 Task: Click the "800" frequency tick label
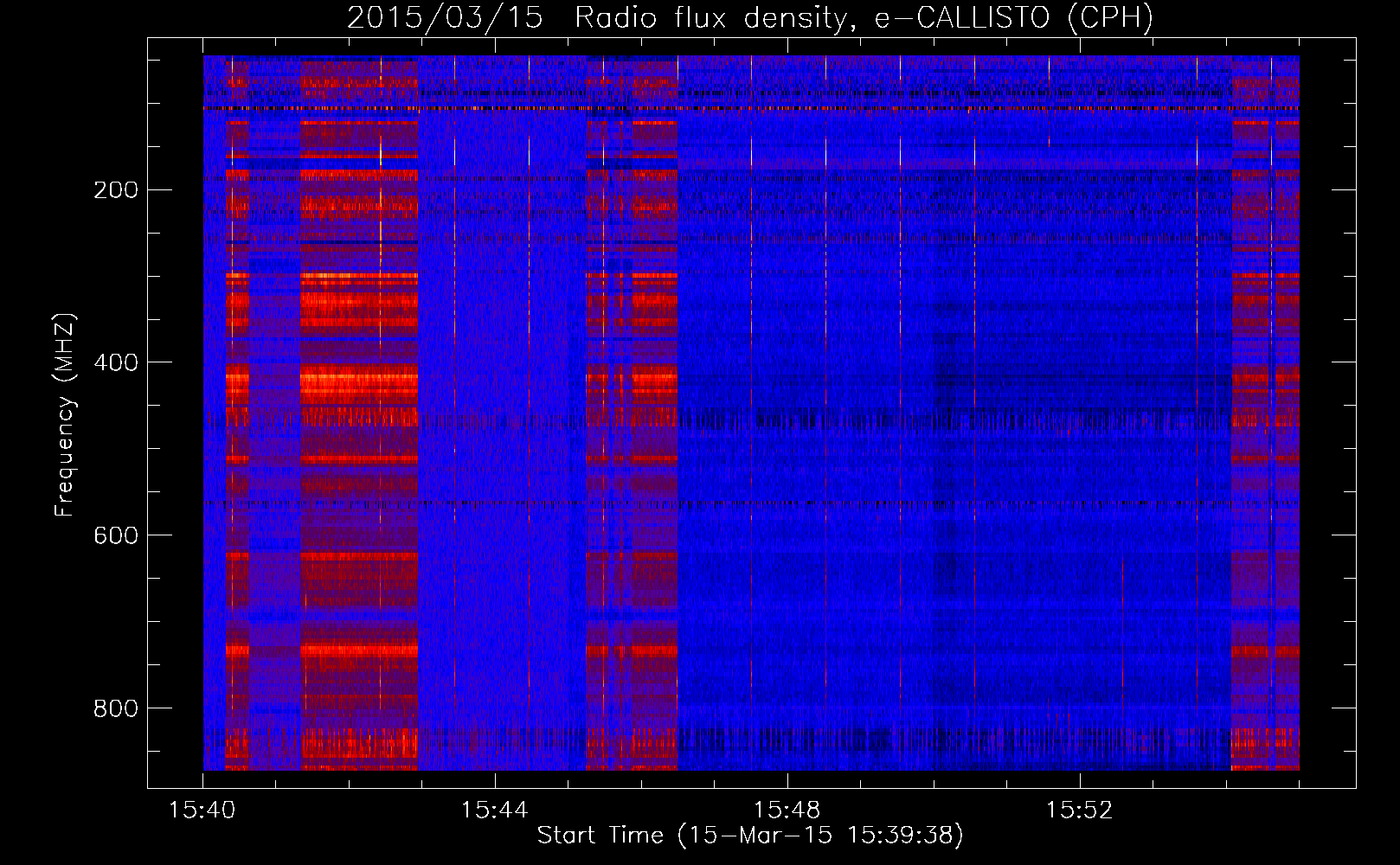coord(116,708)
